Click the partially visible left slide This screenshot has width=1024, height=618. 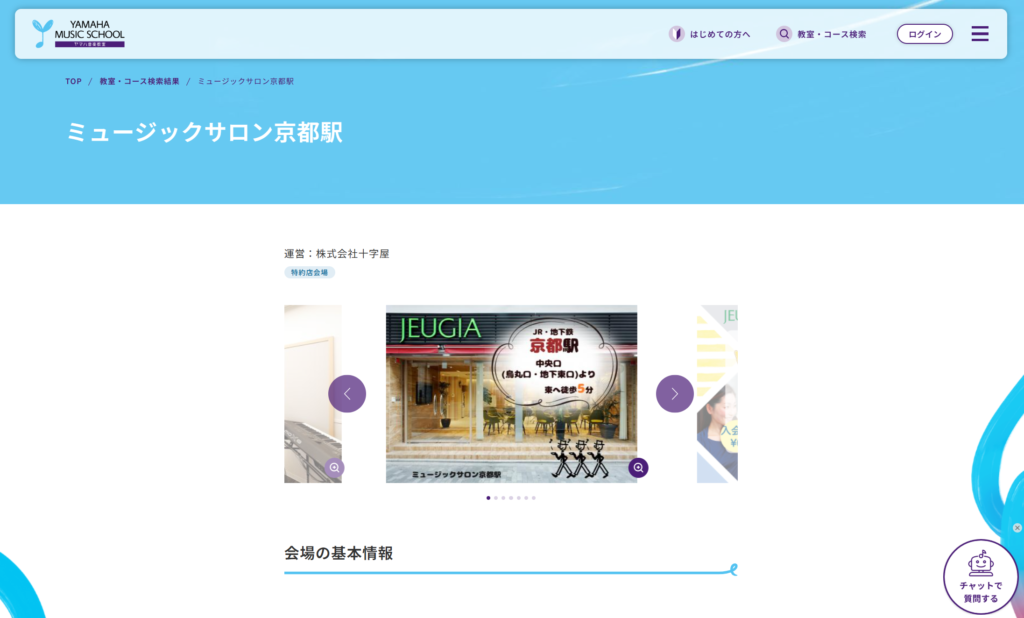click(313, 394)
